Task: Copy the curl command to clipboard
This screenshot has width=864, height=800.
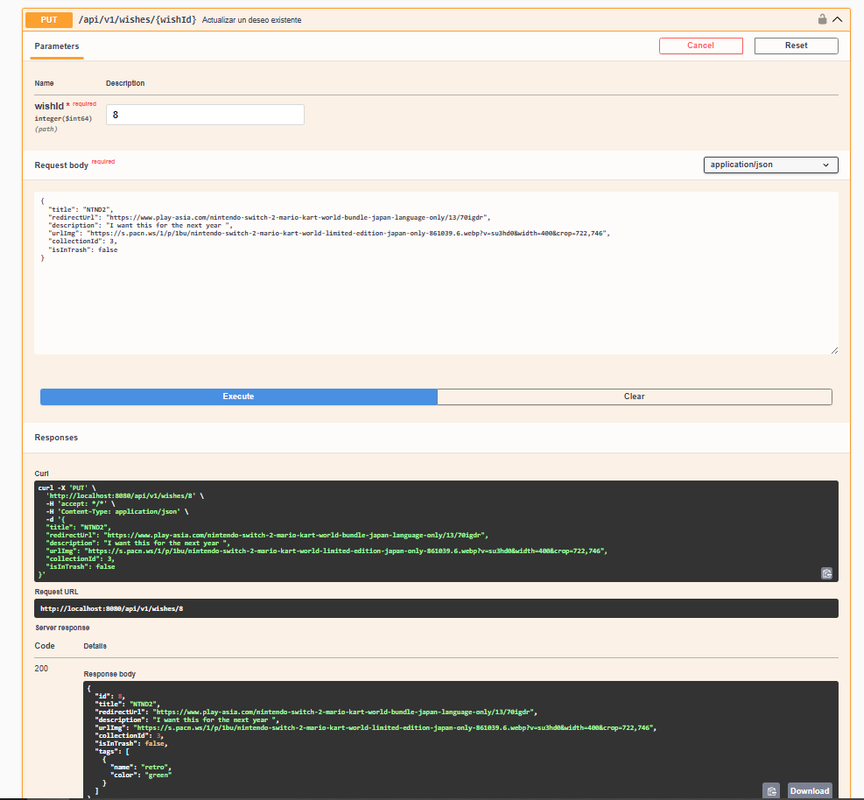Action: (x=827, y=573)
